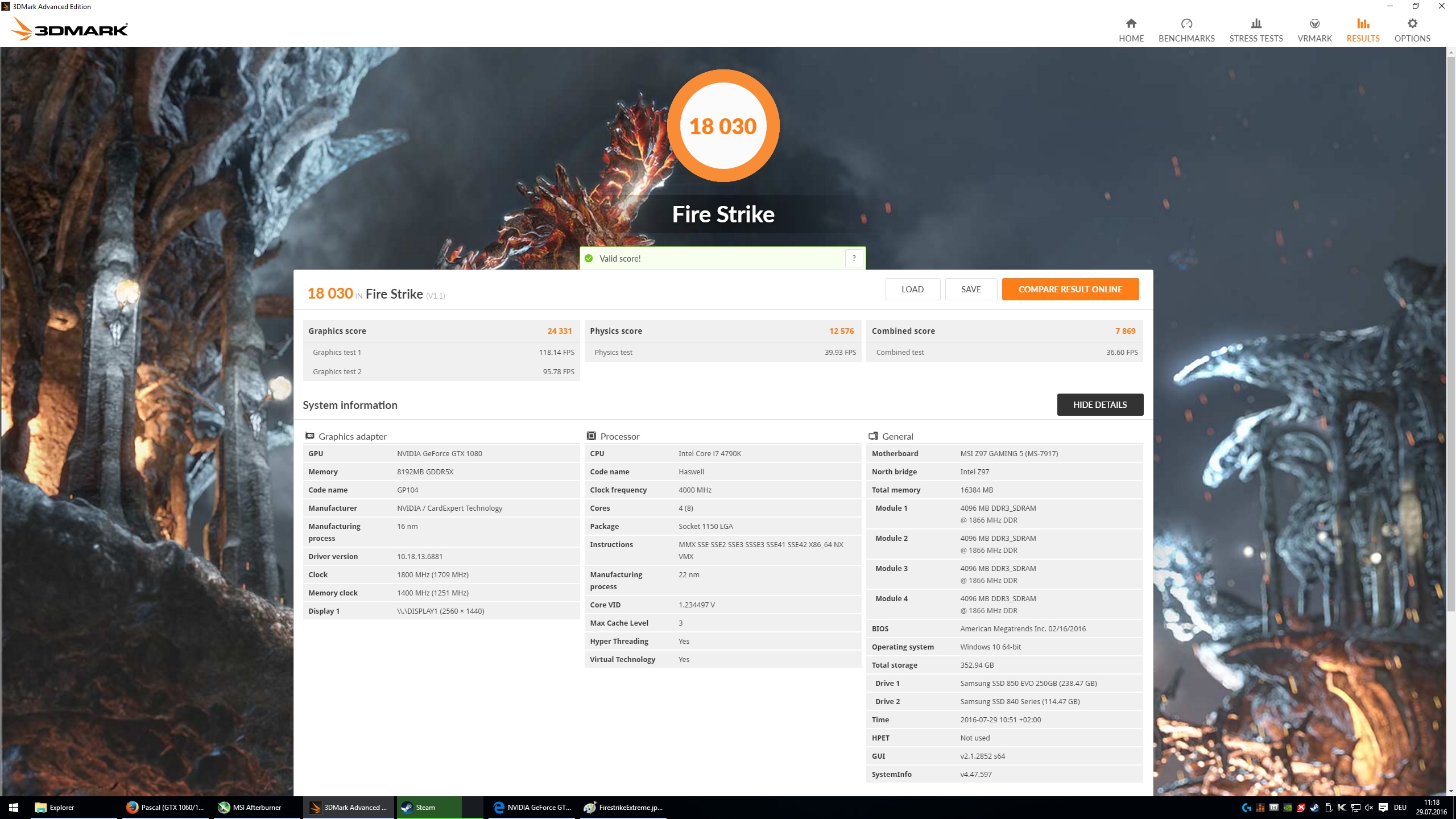This screenshot has width=1456, height=819.
Task: Click the Graphics adapter section header
Action: click(x=352, y=436)
